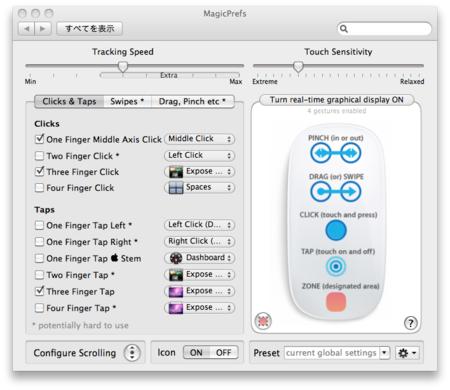Click the Preset current global settings field
The height and width of the screenshot is (390, 450).
pos(332,353)
